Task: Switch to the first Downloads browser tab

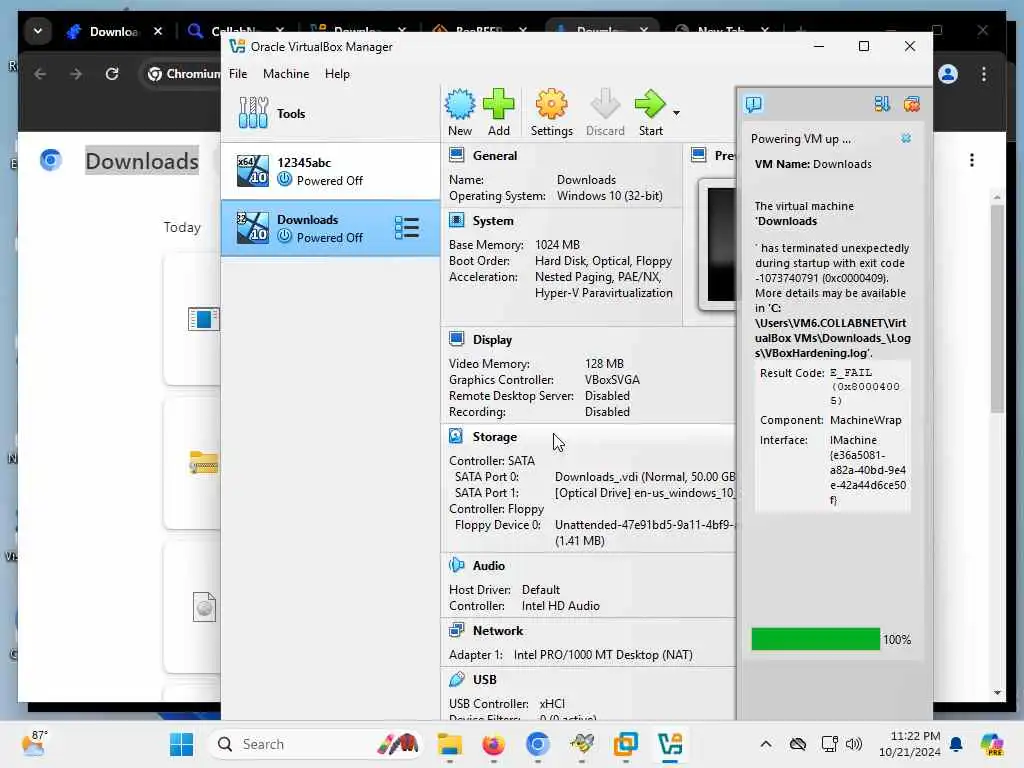Action: point(114,31)
